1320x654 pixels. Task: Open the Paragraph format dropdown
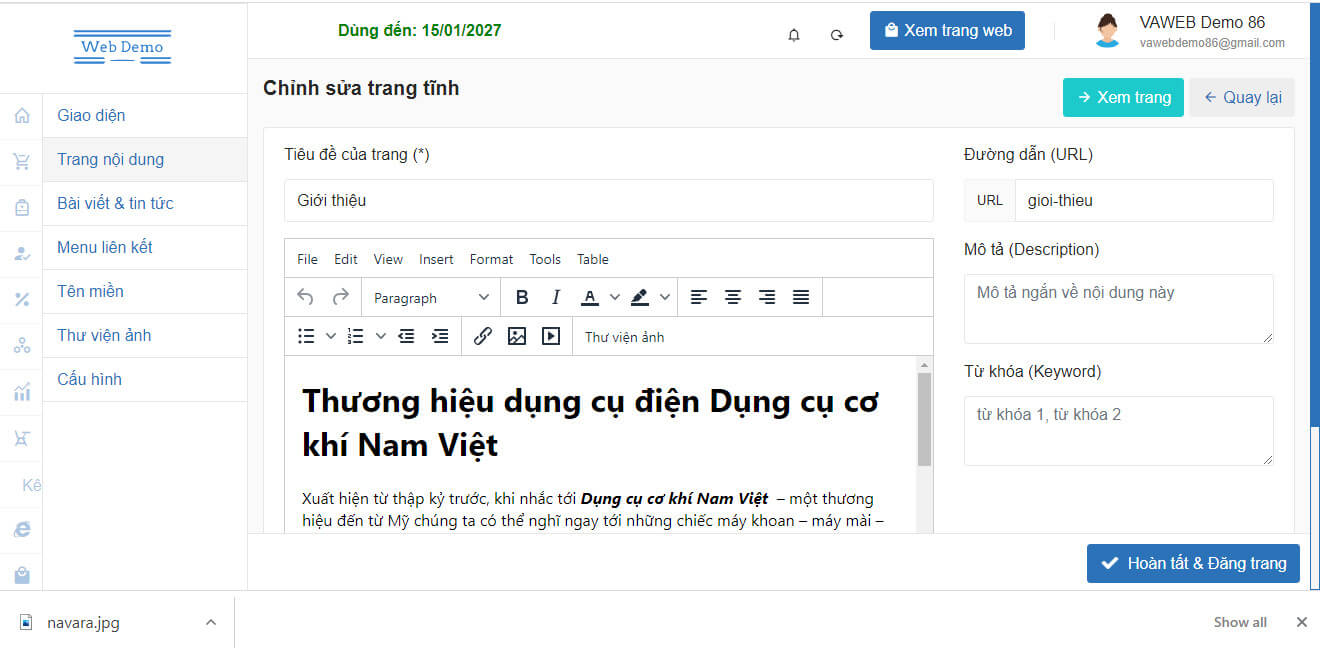(x=431, y=298)
